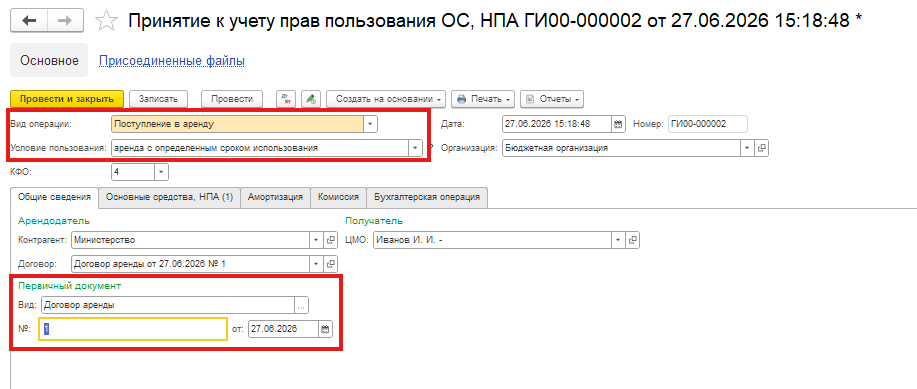Switch to Основные средства, НПА (1) tab

click(x=169, y=197)
